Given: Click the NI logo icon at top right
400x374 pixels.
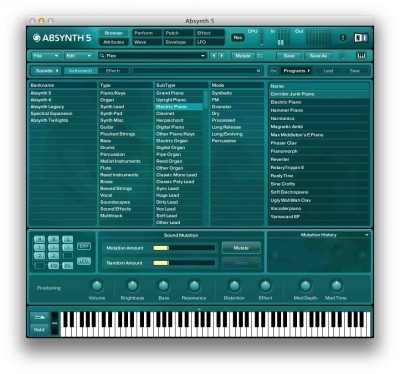Looking at the screenshot, I should [361, 38].
